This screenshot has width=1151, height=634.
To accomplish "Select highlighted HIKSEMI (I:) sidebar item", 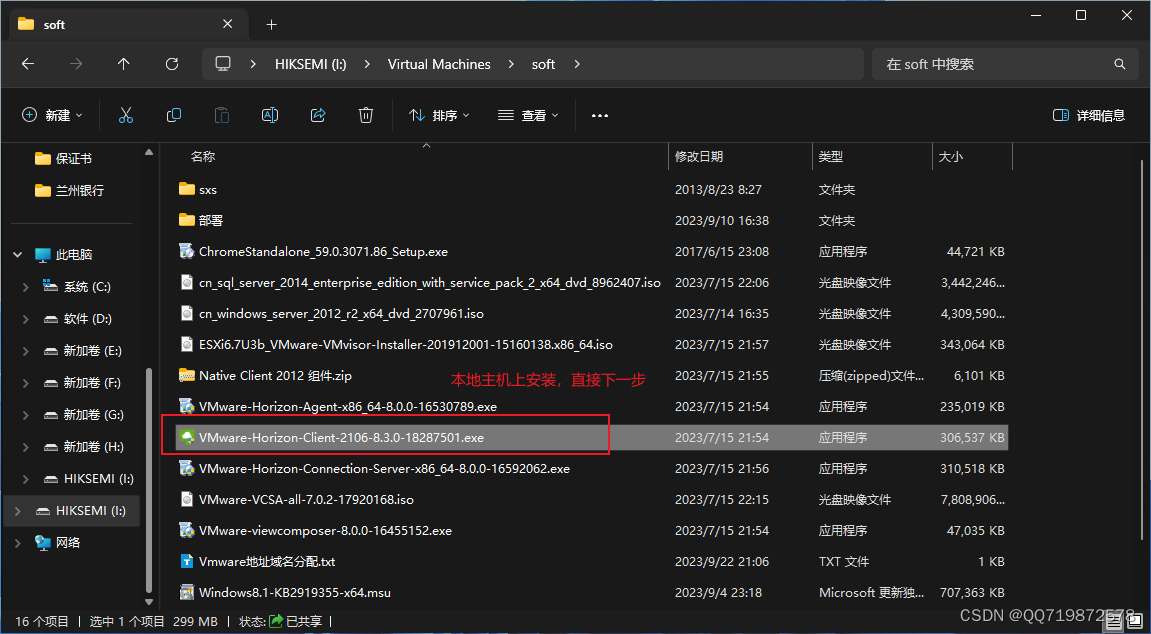I will click(x=71, y=511).
